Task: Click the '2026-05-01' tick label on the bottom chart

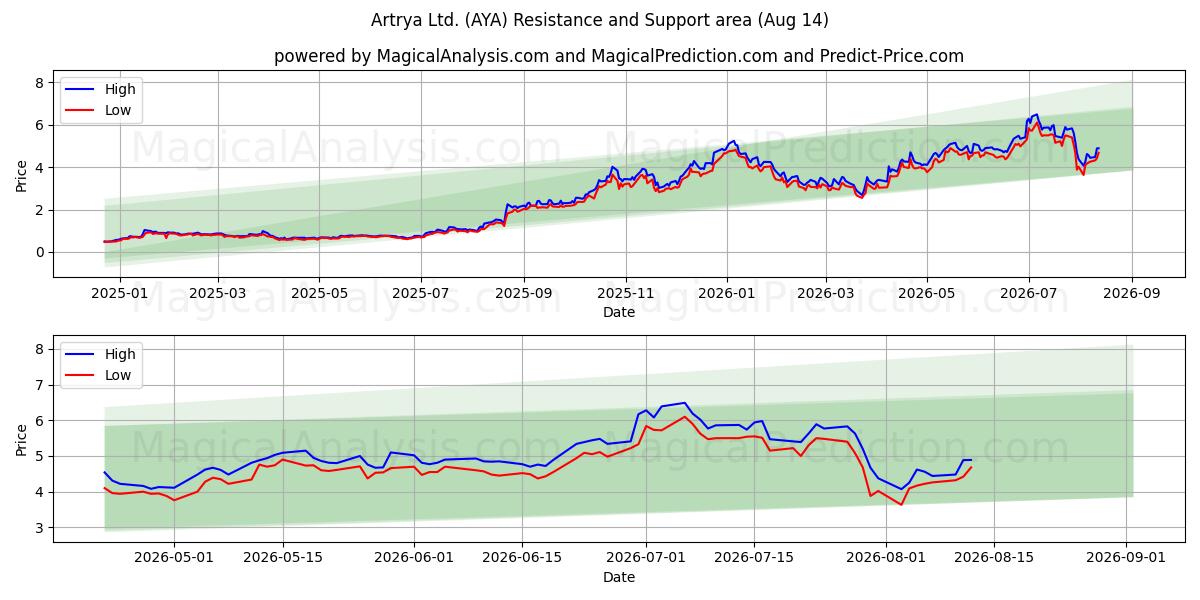Action: 174,559
